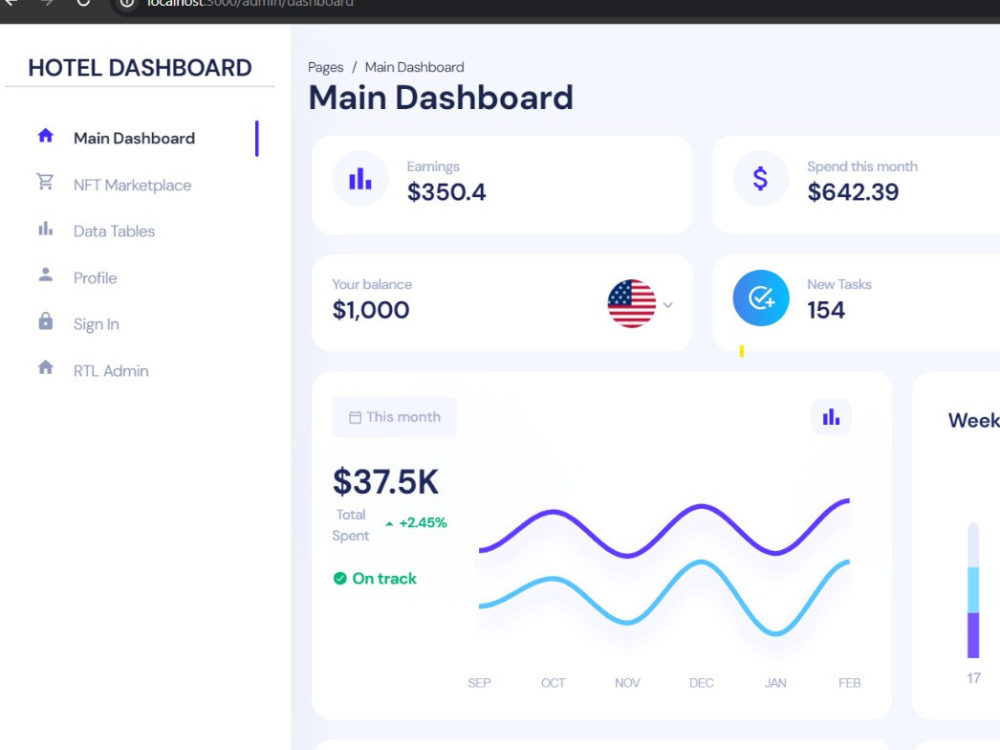
Task: Click the home icon beside Main Dashboard
Action: 45,135
